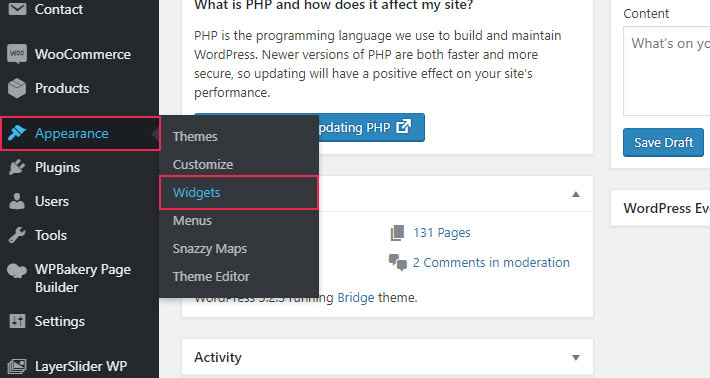The width and height of the screenshot is (710, 378).
Task: Click the Products box icon
Action: pos(17,88)
